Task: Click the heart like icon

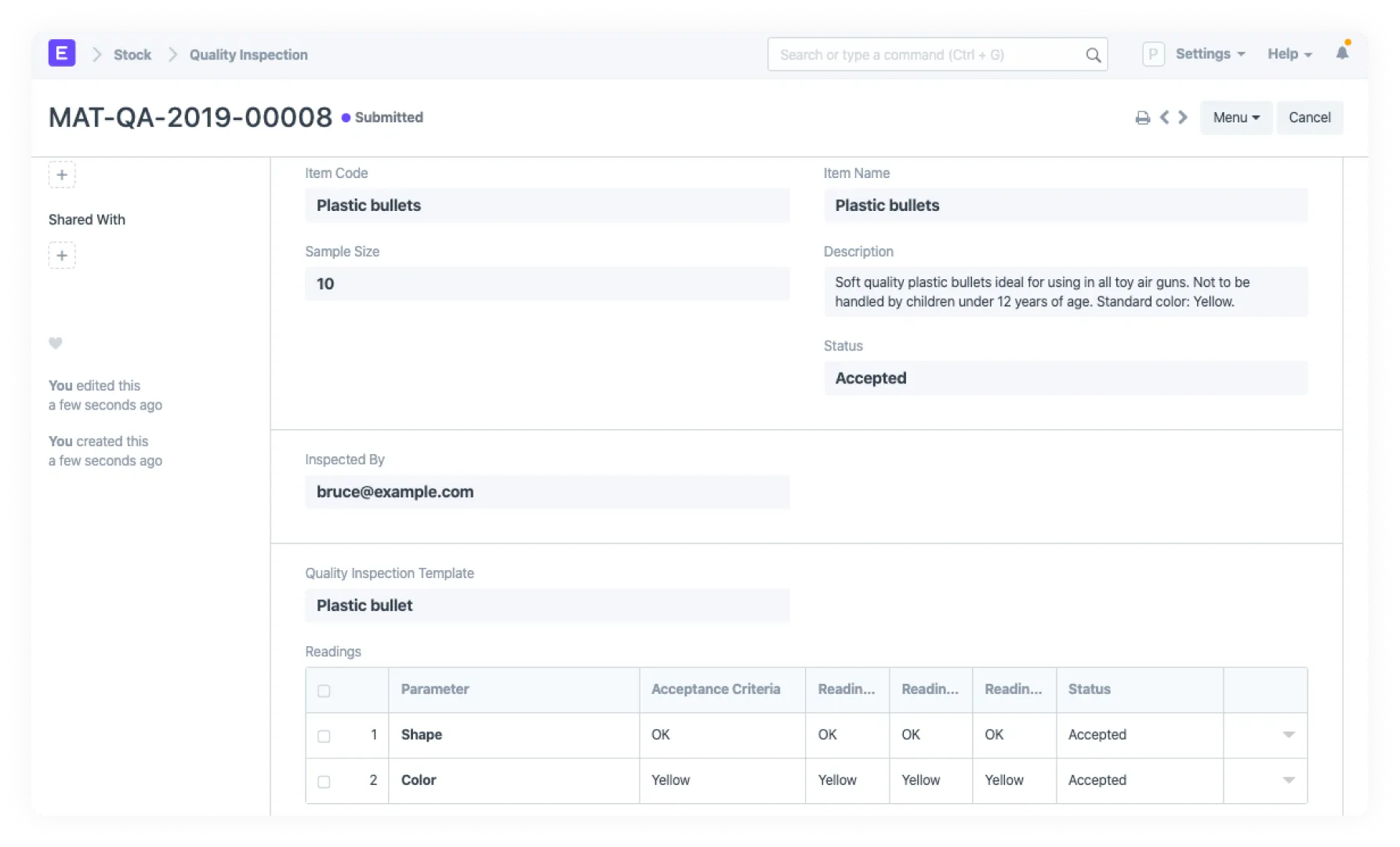Action: pyautogui.click(x=56, y=344)
